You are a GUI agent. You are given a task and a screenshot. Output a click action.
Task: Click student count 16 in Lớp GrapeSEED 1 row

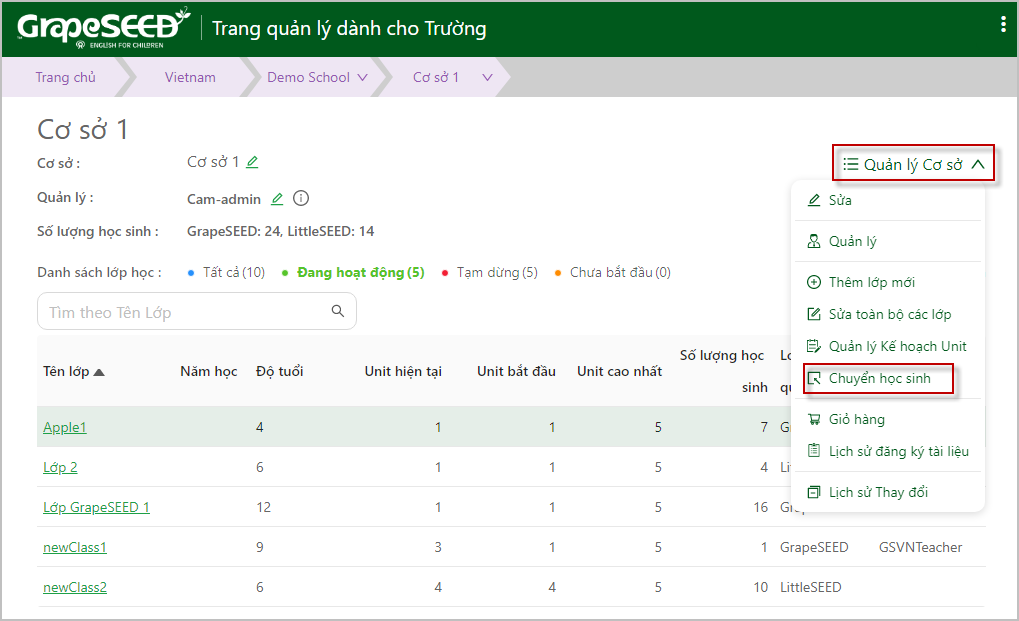[x=760, y=507]
